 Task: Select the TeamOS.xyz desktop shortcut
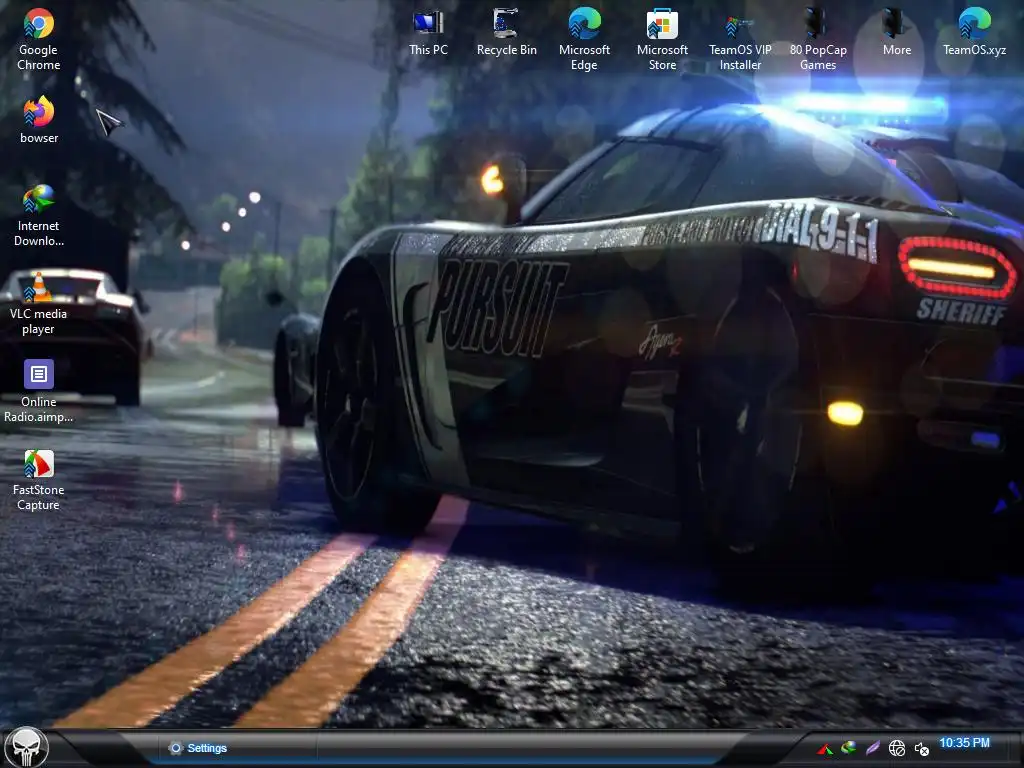[974, 33]
